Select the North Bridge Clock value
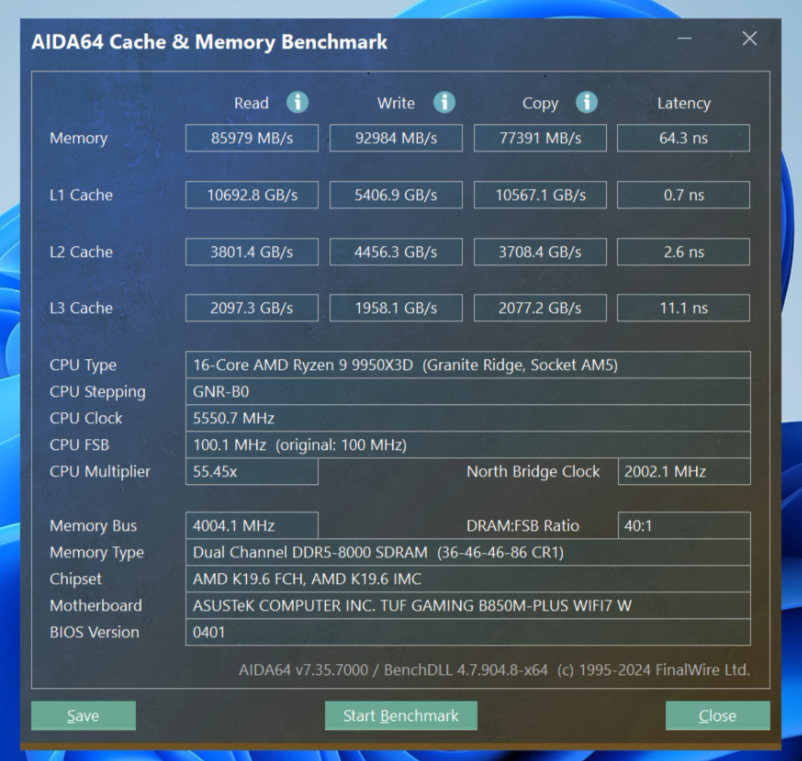 tap(683, 472)
